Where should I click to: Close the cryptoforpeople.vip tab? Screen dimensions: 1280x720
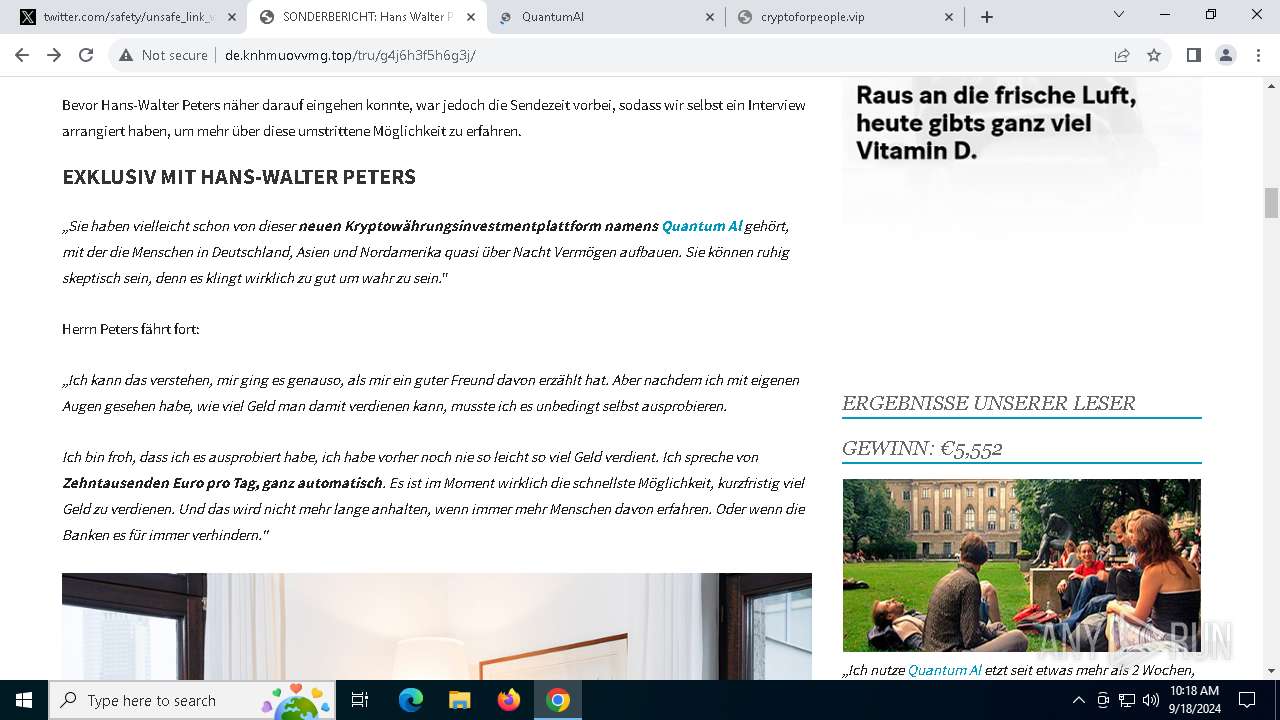tap(949, 17)
